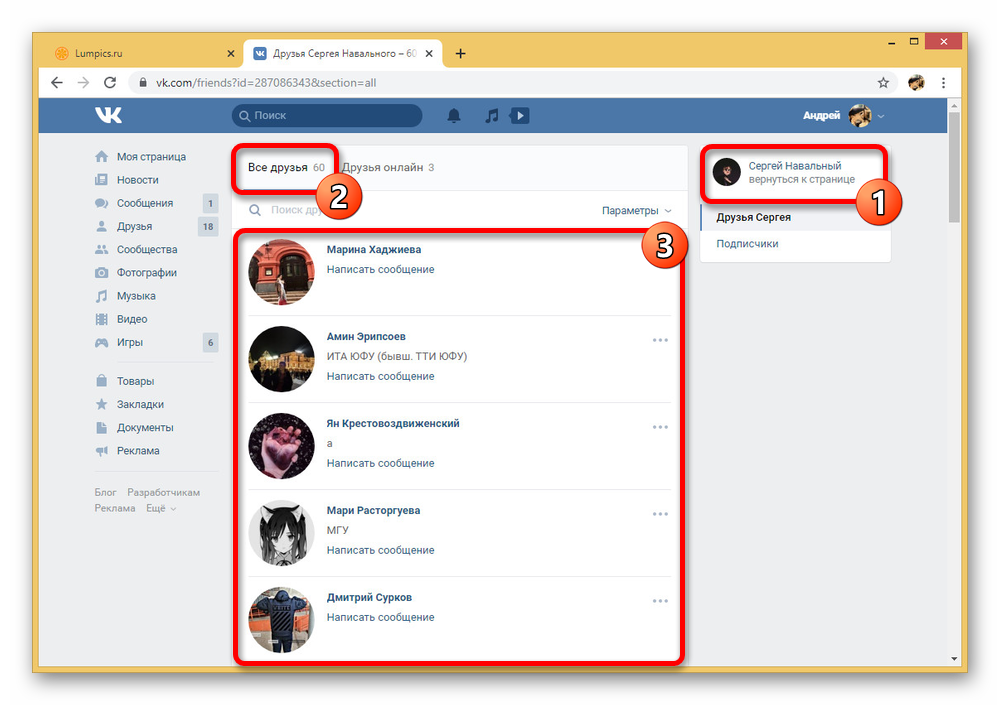This screenshot has height=705, width=1000.
Task: Click the Новости newspaper icon
Action: click(101, 179)
